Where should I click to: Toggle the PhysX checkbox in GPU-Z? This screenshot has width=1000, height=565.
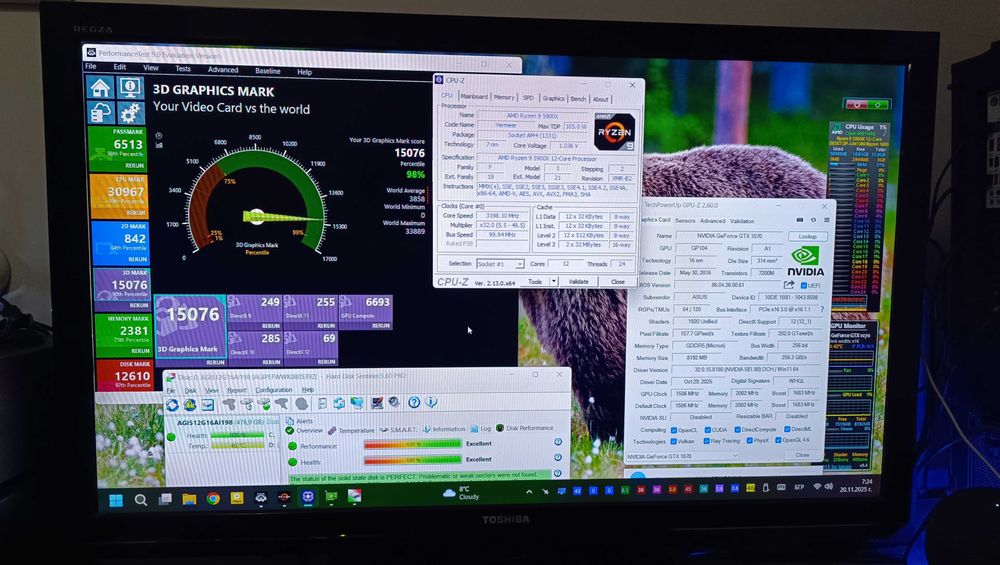[748, 441]
